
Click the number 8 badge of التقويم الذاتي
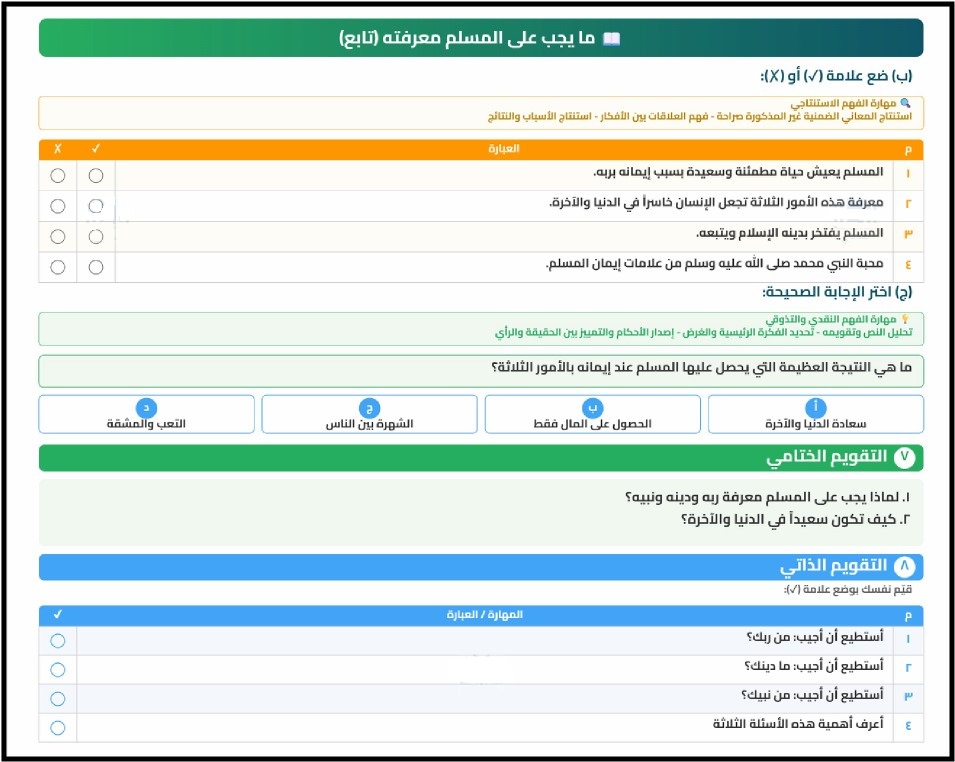904,566
